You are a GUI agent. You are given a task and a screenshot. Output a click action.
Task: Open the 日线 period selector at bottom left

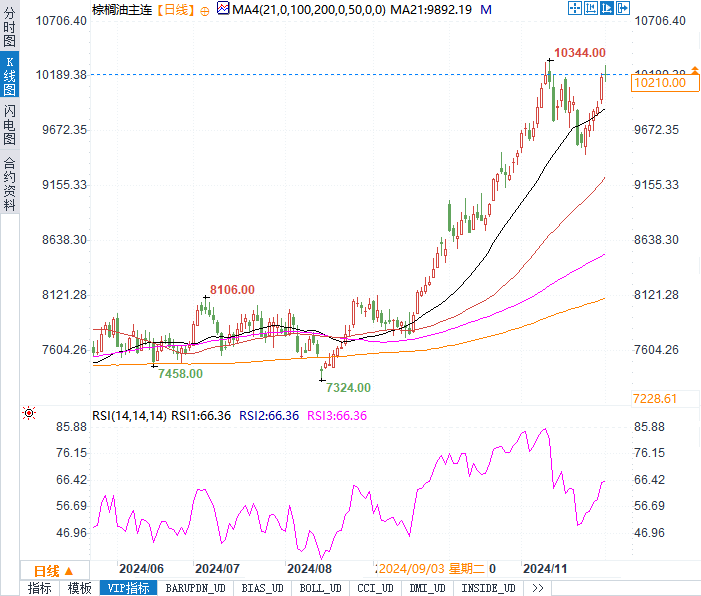(53, 570)
